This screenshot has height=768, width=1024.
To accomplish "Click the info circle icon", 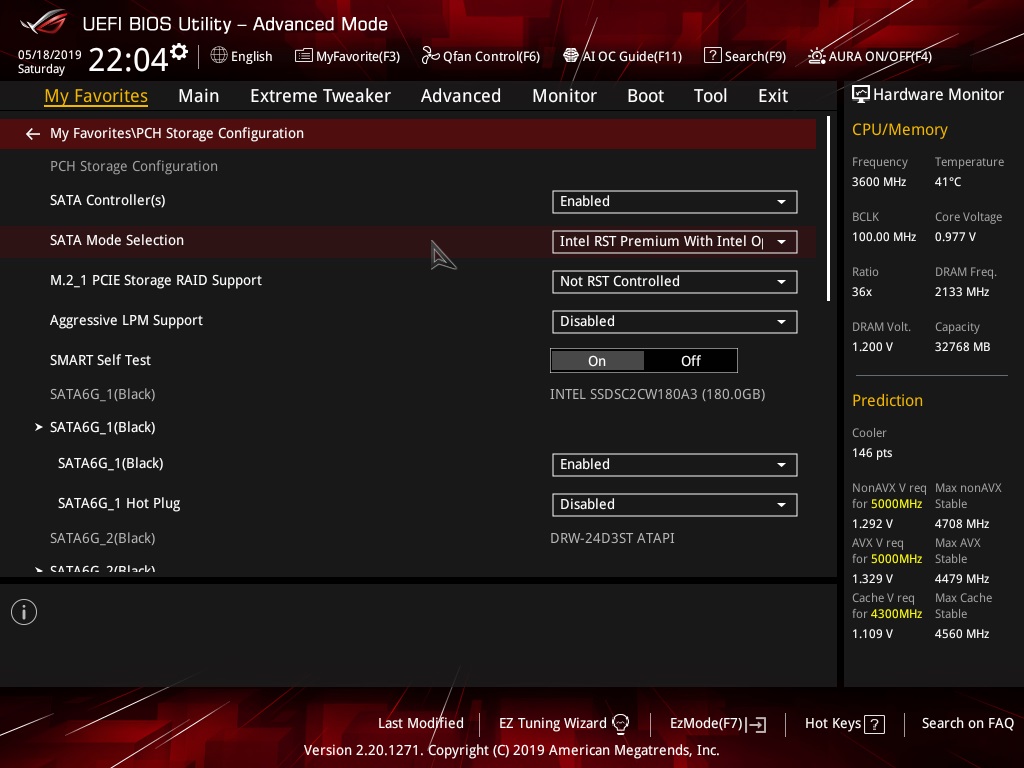I will [x=24, y=612].
